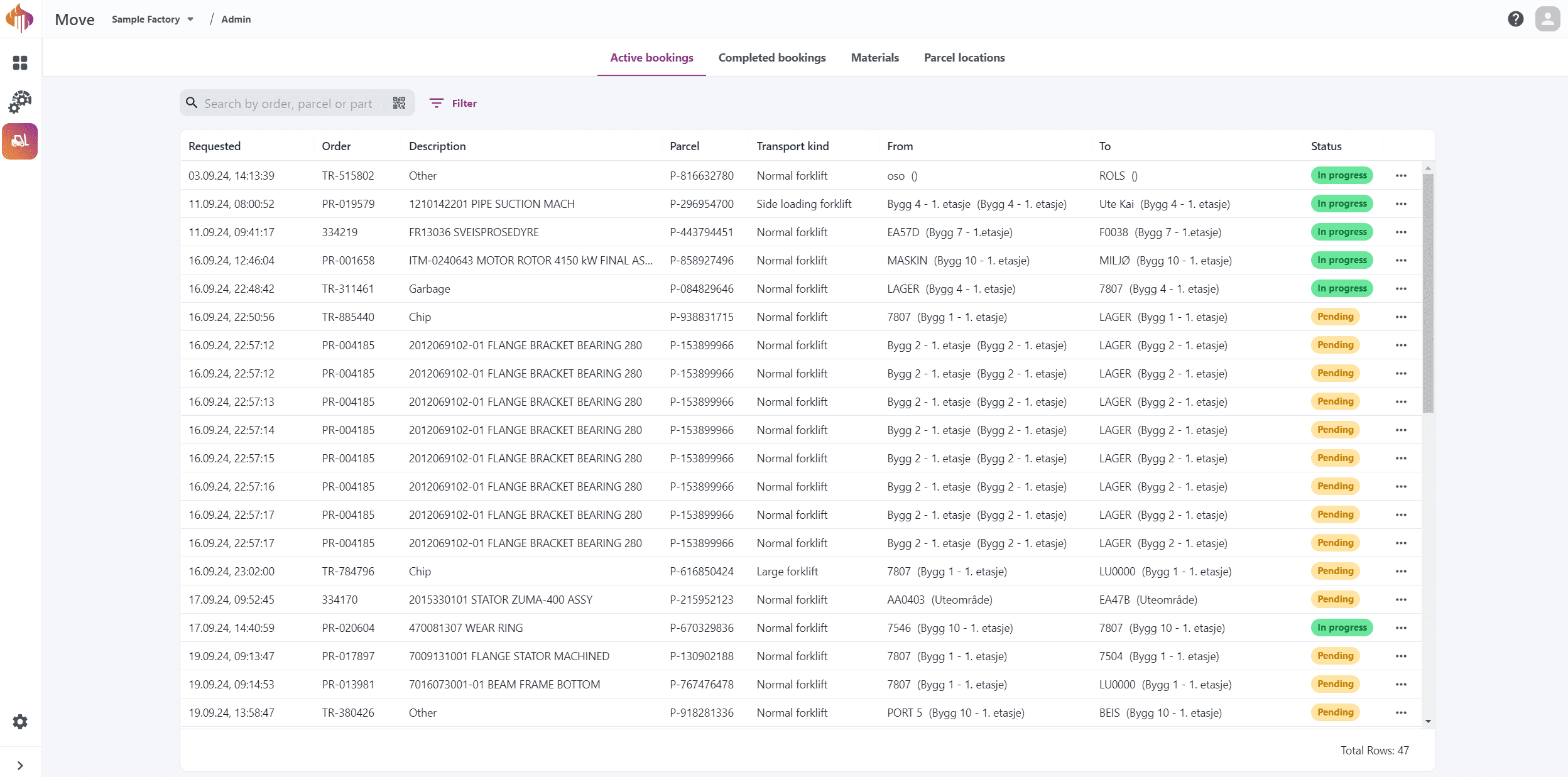Screen dimensions: 1568x777
Task: Open more options for order TR-515802
Action: tap(1401, 176)
